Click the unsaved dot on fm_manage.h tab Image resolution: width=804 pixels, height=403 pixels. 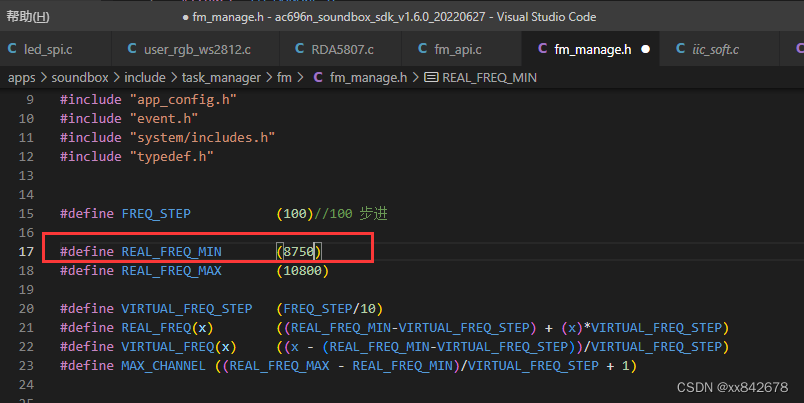pyautogui.click(x=645, y=48)
